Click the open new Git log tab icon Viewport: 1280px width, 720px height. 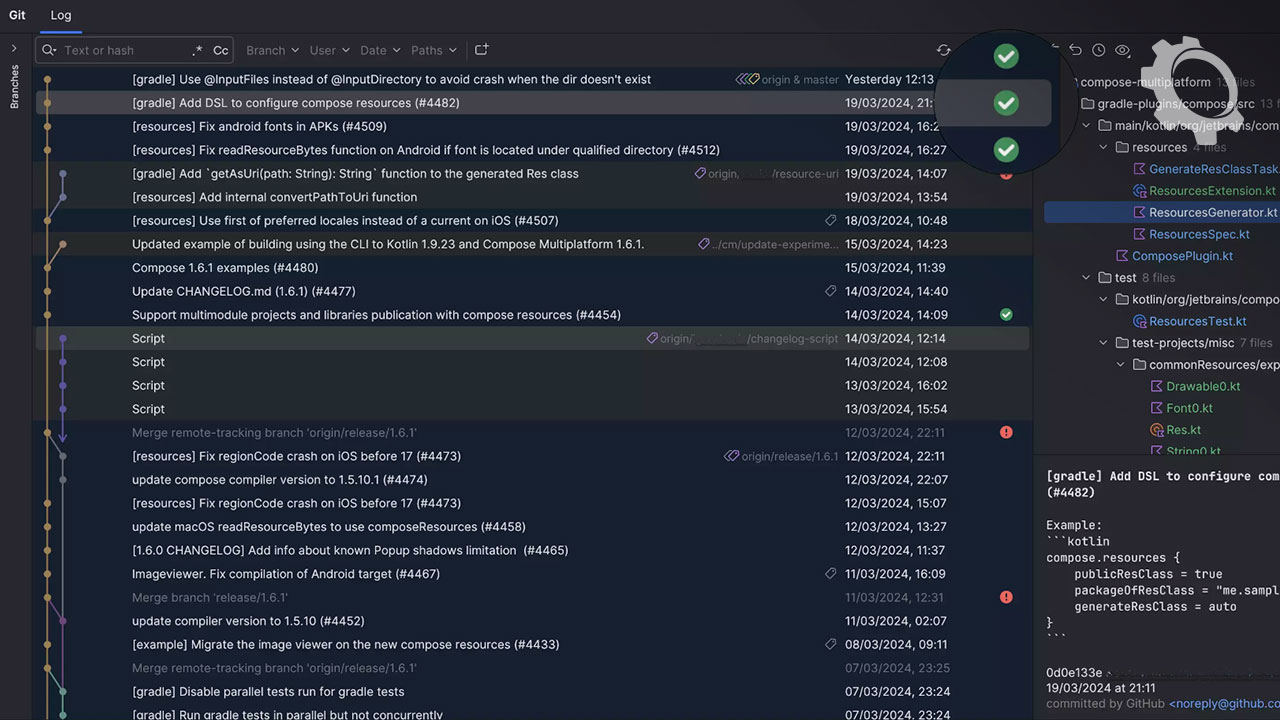(481, 50)
